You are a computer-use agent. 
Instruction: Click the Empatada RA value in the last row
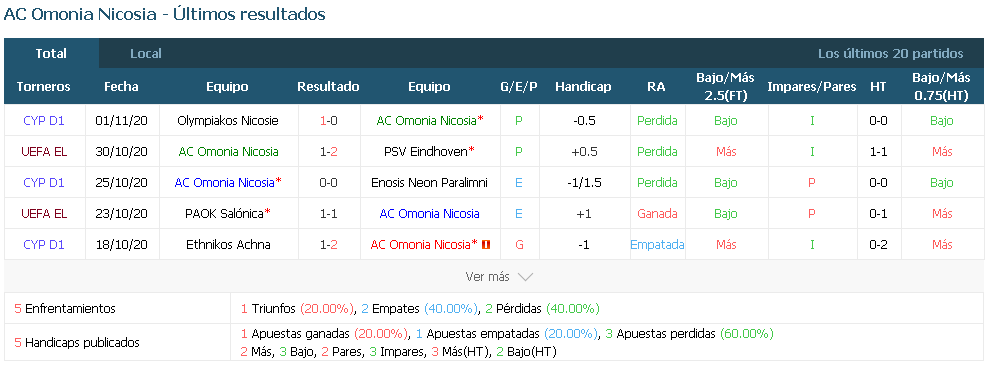click(657, 245)
